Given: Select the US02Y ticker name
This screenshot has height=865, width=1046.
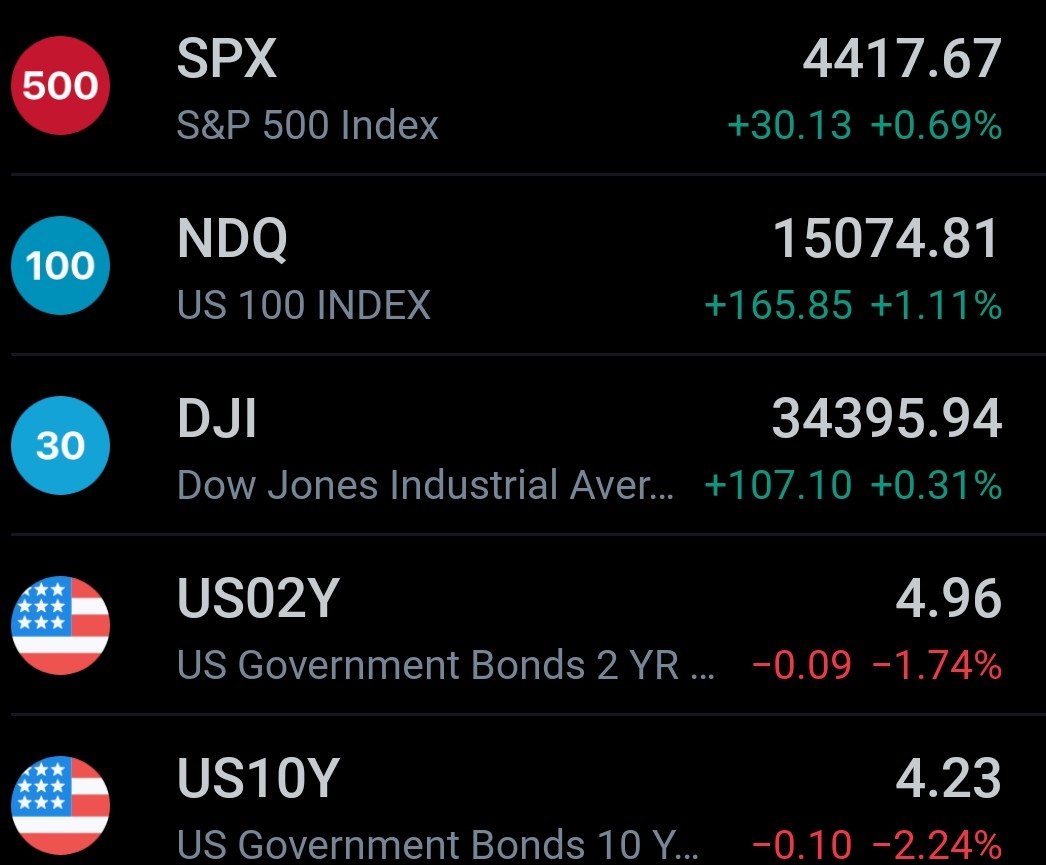Looking at the screenshot, I should tap(258, 600).
